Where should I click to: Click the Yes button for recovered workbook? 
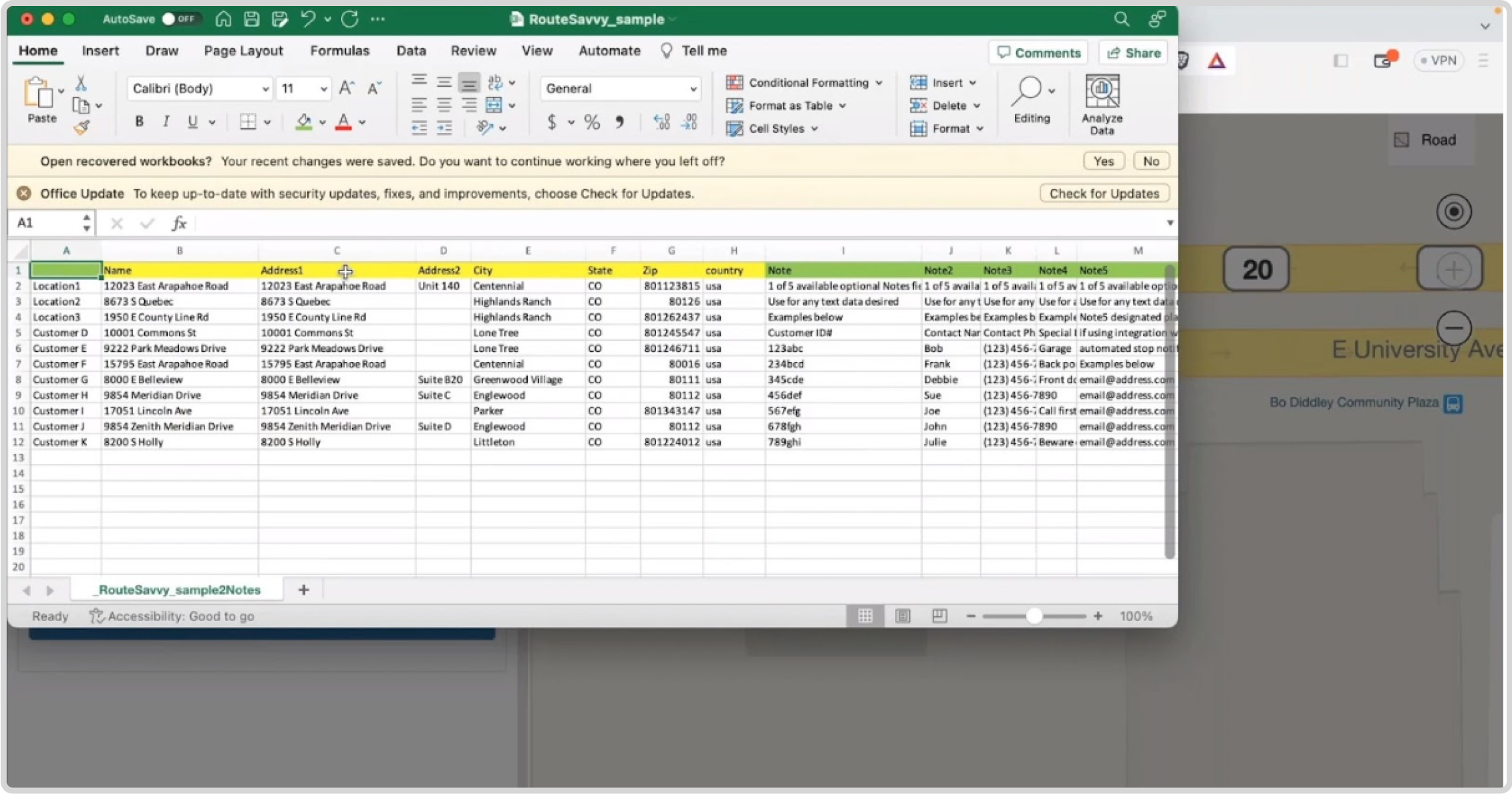[1102, 161]
